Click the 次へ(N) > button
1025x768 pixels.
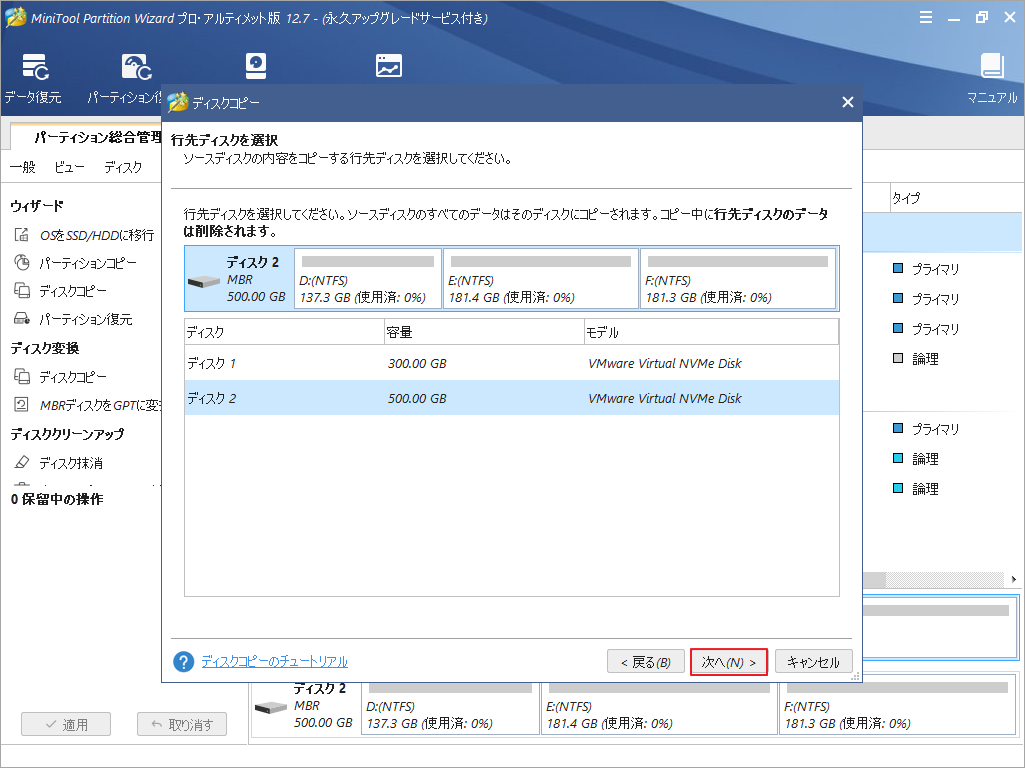[728, 662]
